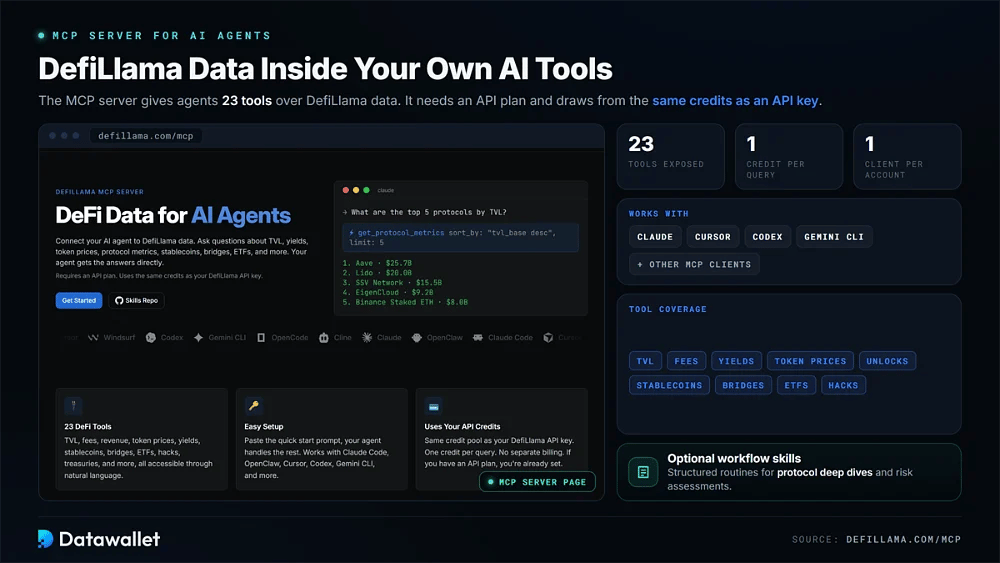Click the Claude starburst icon
1000x563 pixels.
click(367, 337)
